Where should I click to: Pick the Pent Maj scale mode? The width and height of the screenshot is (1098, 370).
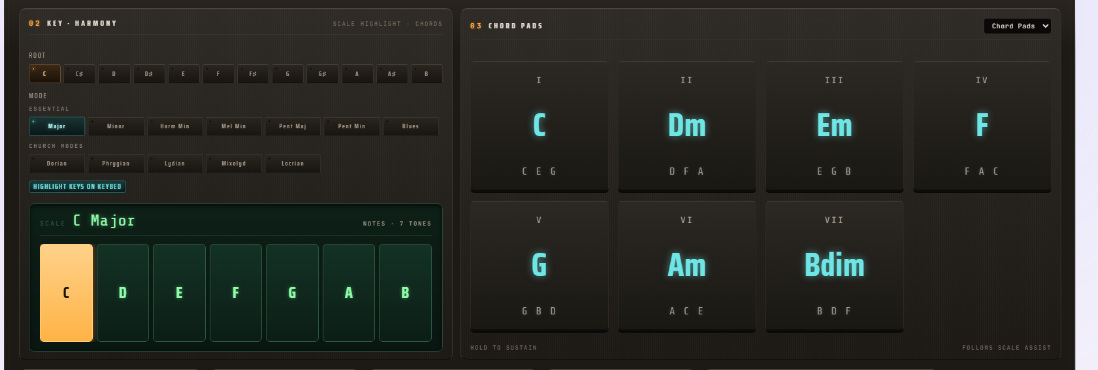point(293,126)
